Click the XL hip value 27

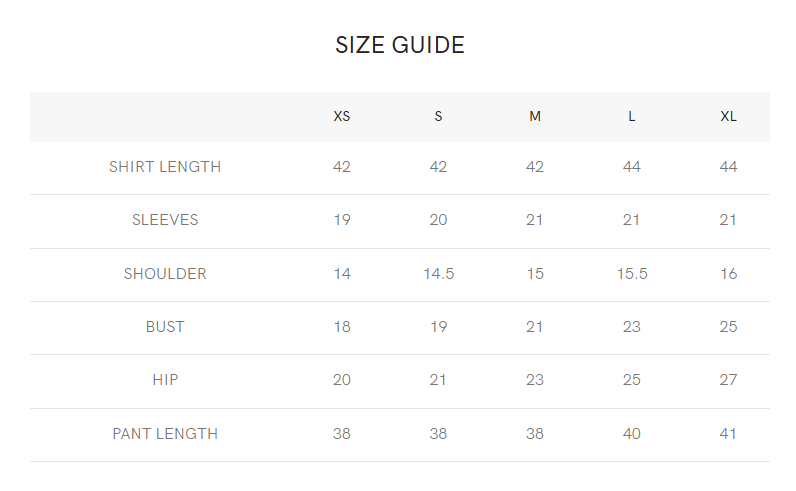(x=728, y=380)
